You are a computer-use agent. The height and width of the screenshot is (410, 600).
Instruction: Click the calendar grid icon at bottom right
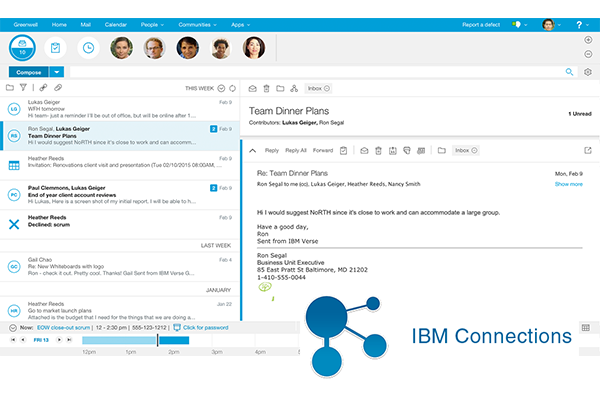click(585, 328)
